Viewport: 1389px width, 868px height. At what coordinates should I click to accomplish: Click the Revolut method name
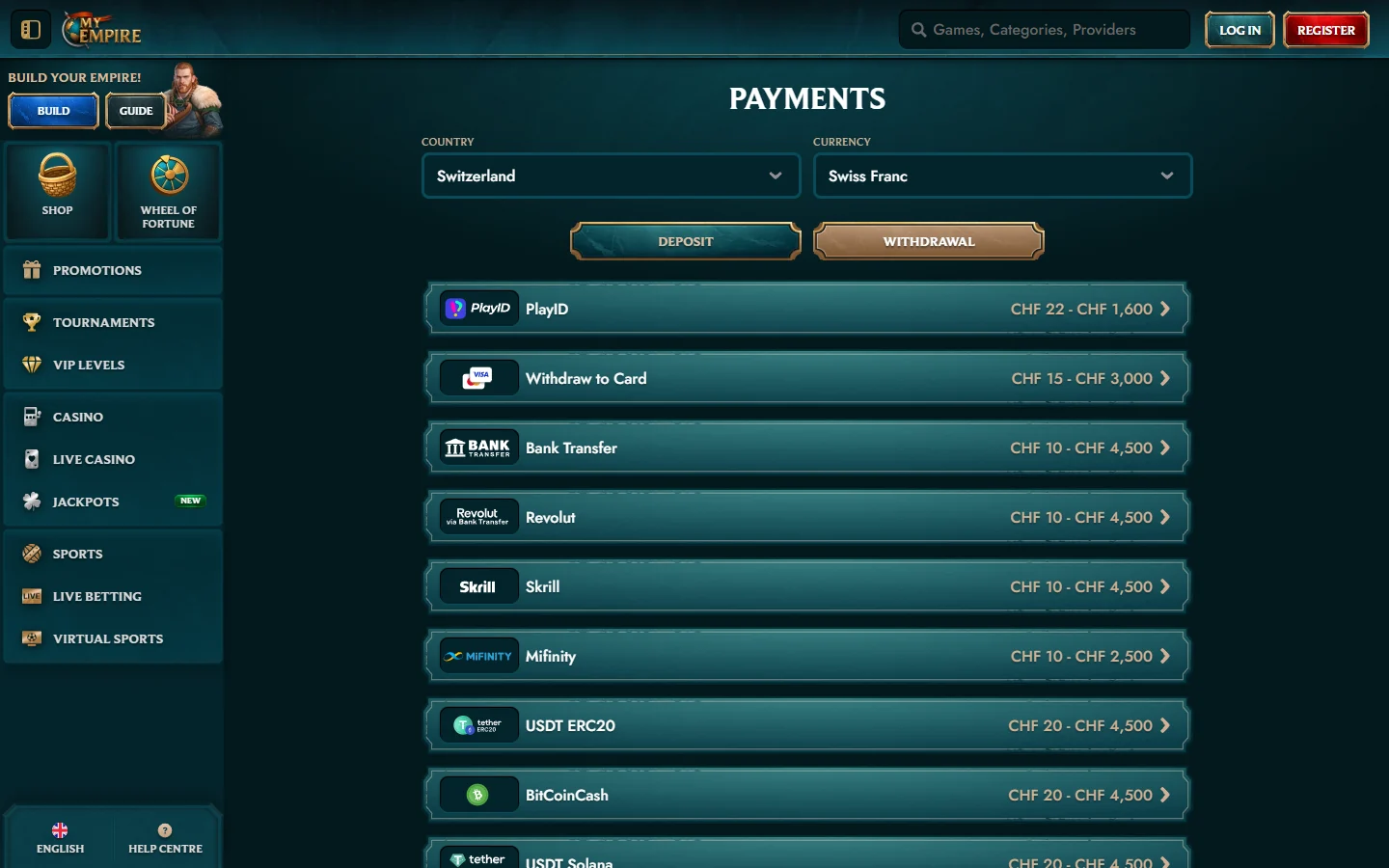(x=550, y=517)
